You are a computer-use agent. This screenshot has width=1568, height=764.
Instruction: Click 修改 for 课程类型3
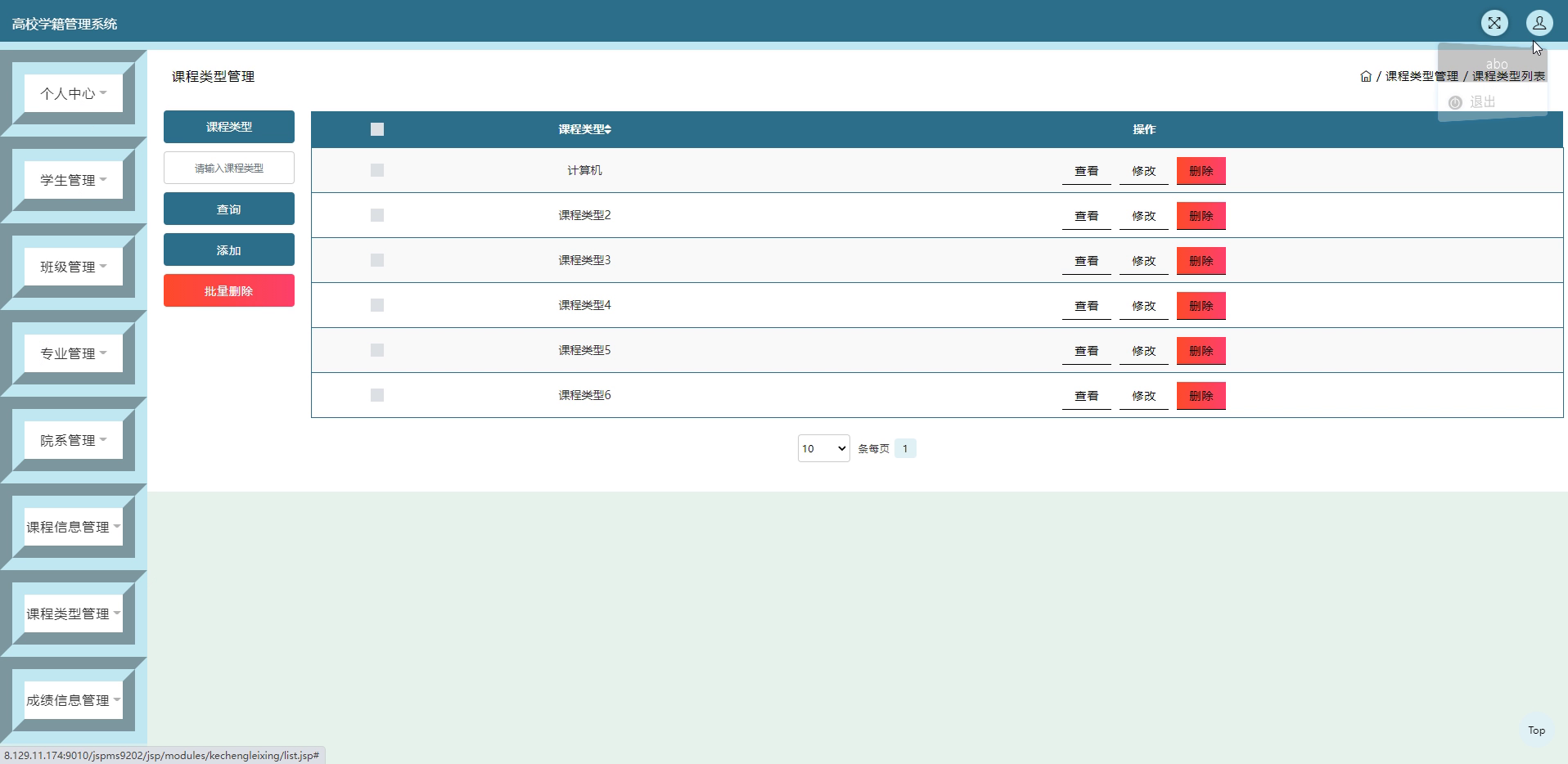tap(1144, 261)
